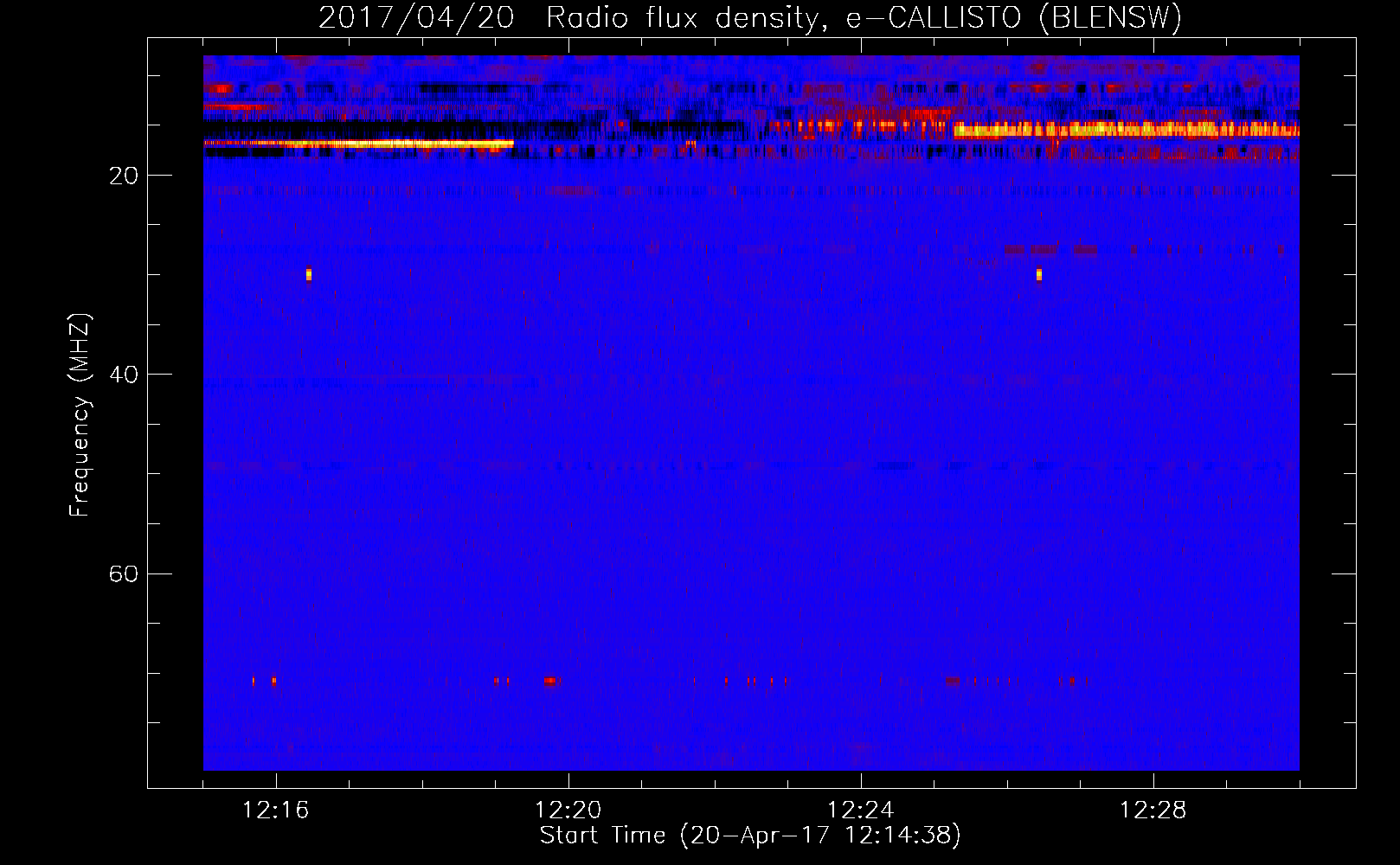Click the 'Frequency (MHZ)' vertical axis label
This screenshot has height=865, width=1400.
[x=80, y=414]
